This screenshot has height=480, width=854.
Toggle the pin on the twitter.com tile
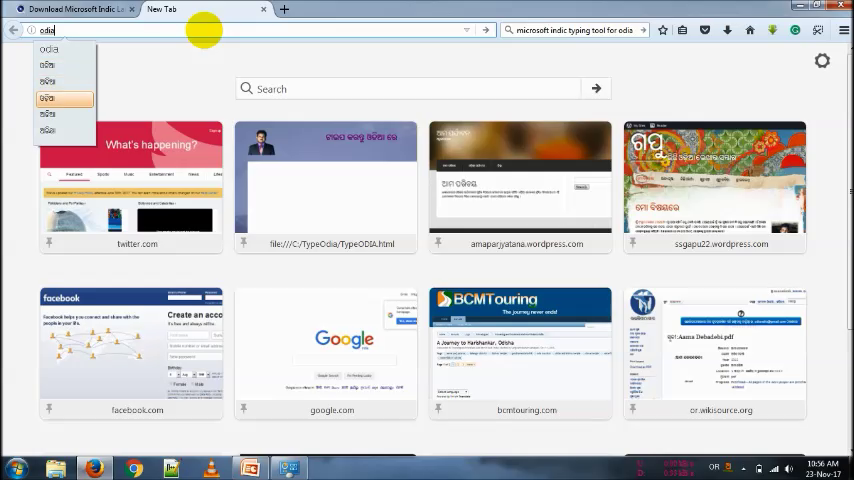click(49, 242)
